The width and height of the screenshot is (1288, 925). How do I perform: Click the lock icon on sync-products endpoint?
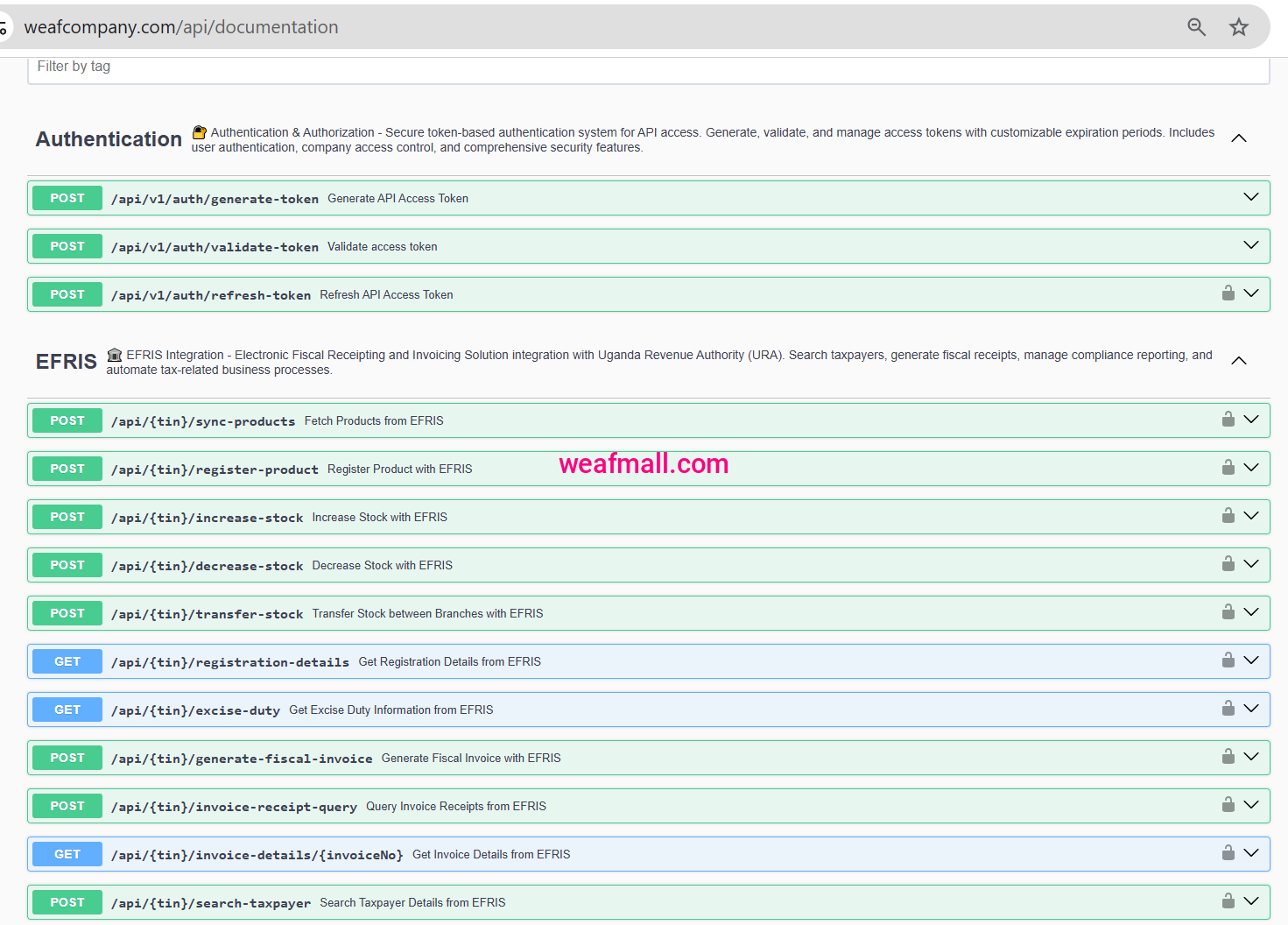pyautogui.click(x=1228, y=419)
